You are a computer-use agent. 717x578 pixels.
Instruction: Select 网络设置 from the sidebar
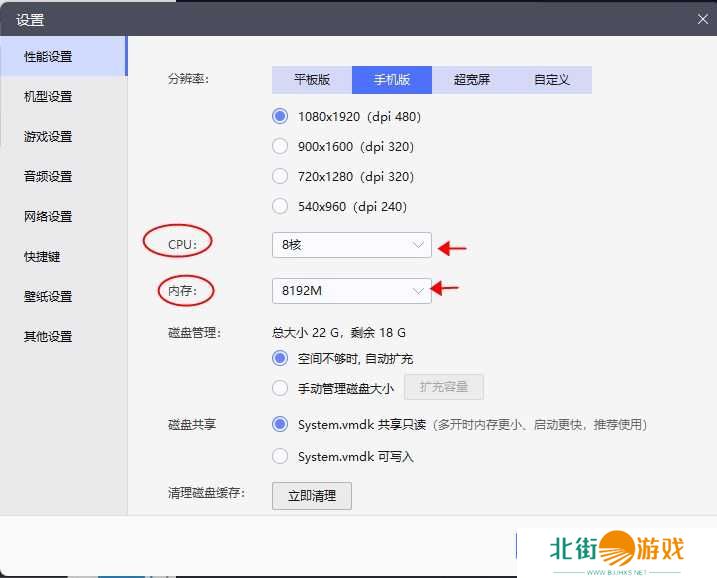coord(48,217)
